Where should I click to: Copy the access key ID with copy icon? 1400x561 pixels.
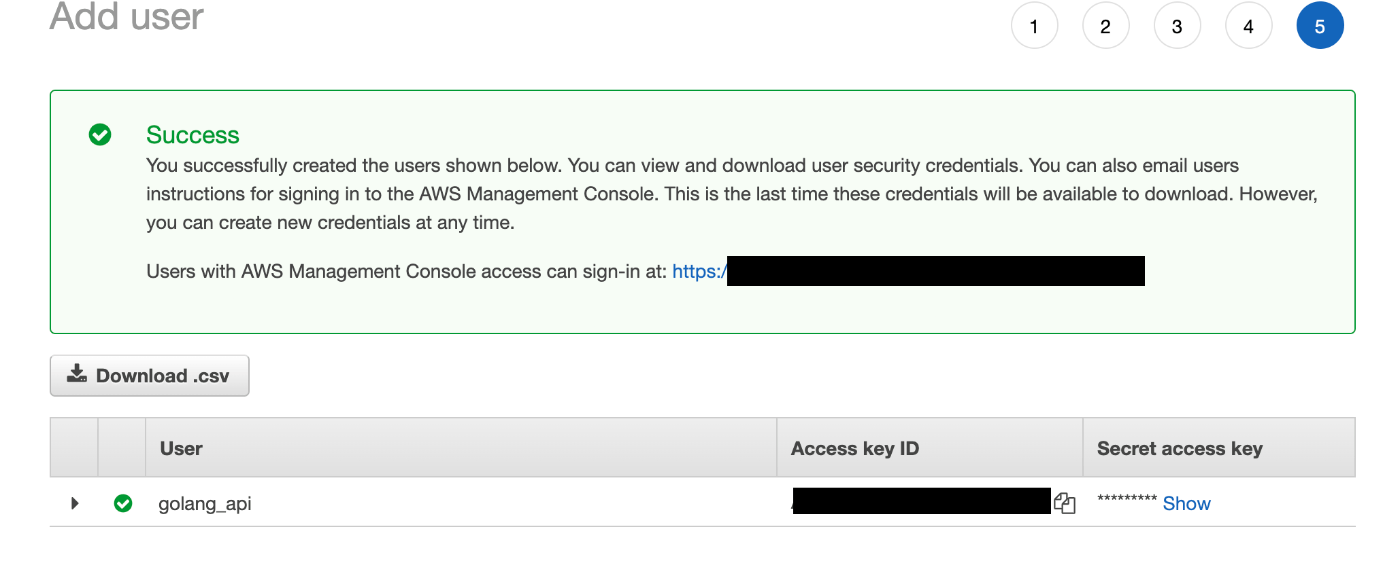point(1065,504)
